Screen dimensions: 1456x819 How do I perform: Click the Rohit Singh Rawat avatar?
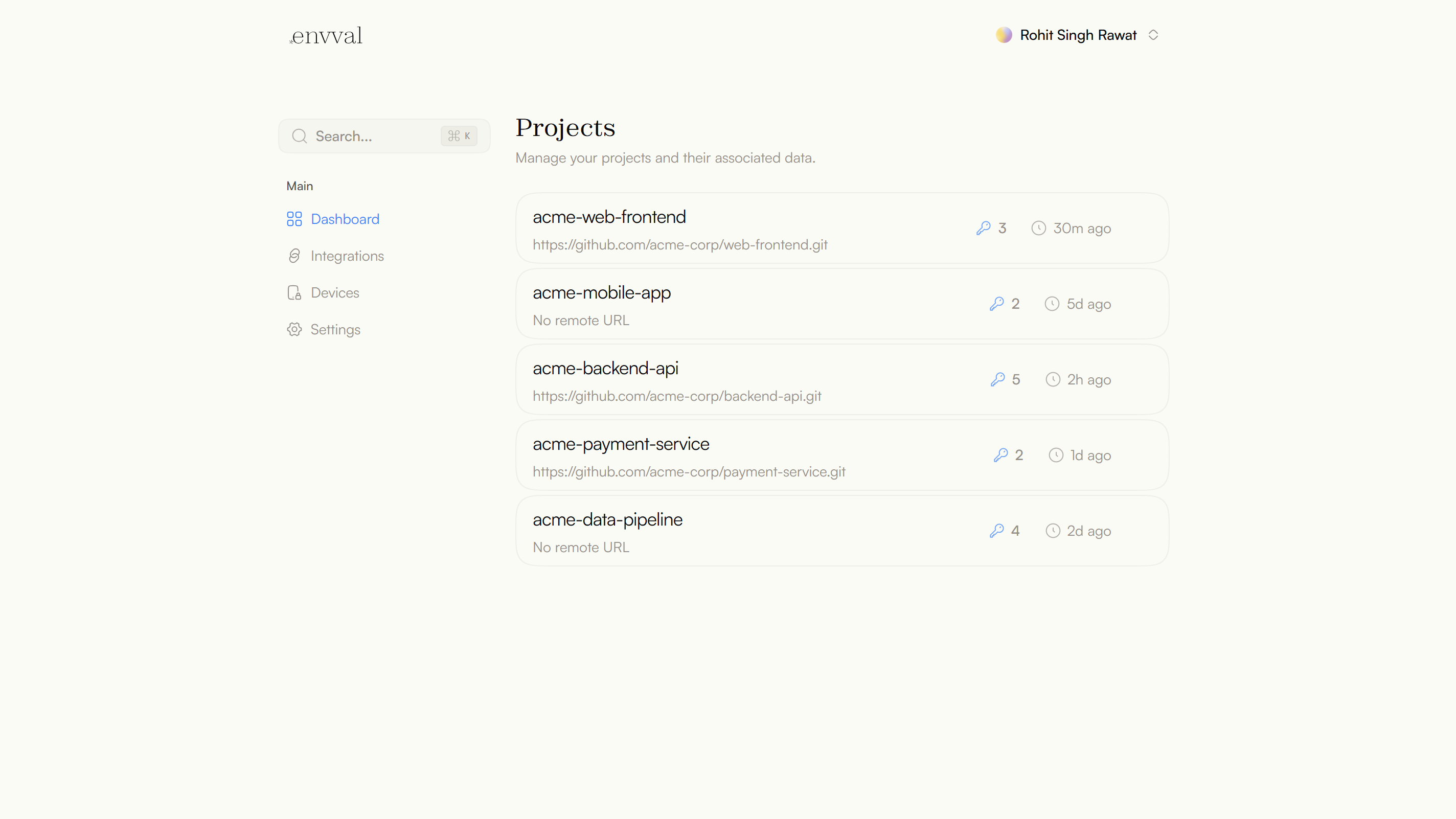(x=1004, y=34)
